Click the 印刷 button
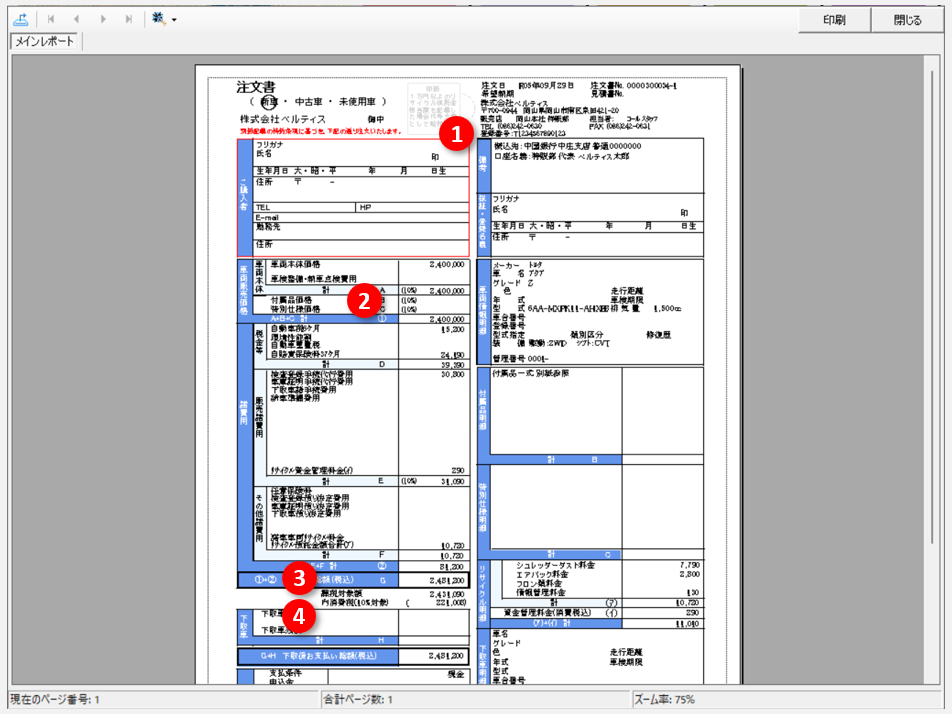The height and width of the screenshot is (714, 952). point(834,20)
